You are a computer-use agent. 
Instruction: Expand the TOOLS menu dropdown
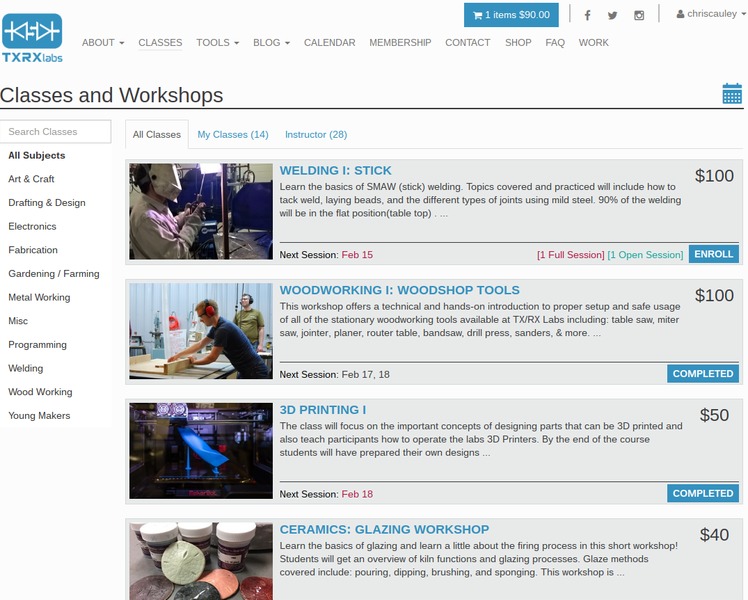[217, 43]
